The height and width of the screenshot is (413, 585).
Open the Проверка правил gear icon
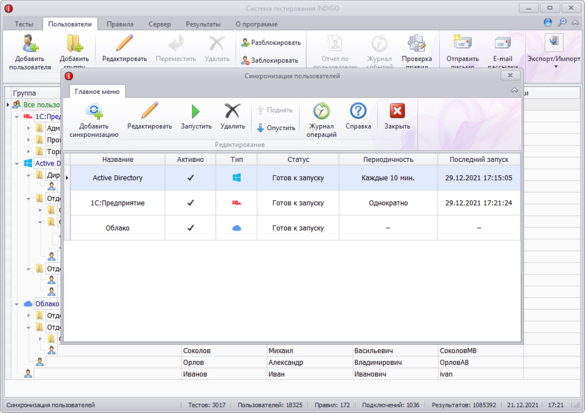tap(416, 43)
